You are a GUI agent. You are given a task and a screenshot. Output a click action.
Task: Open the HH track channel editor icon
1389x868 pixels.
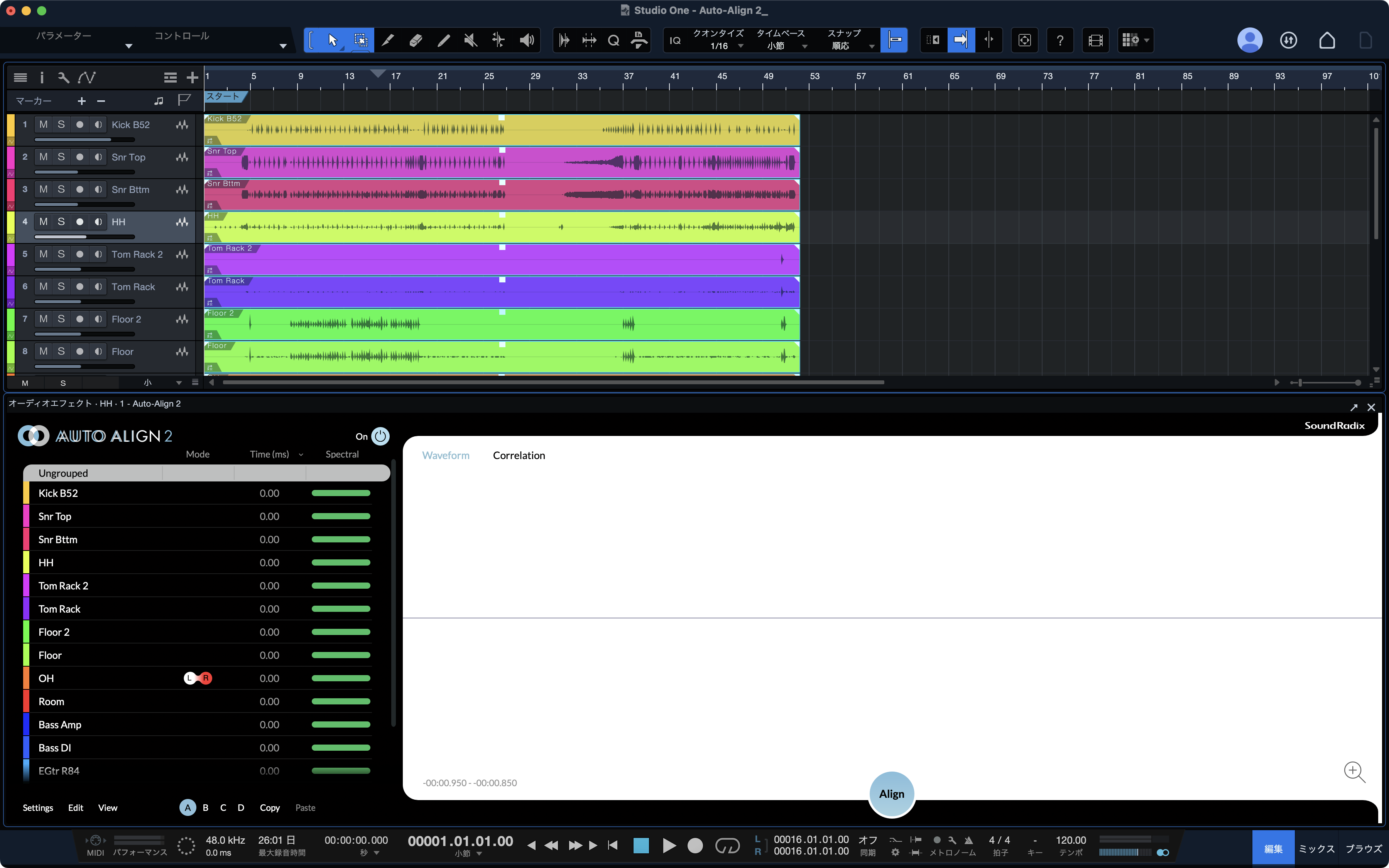tap(182, 221)
